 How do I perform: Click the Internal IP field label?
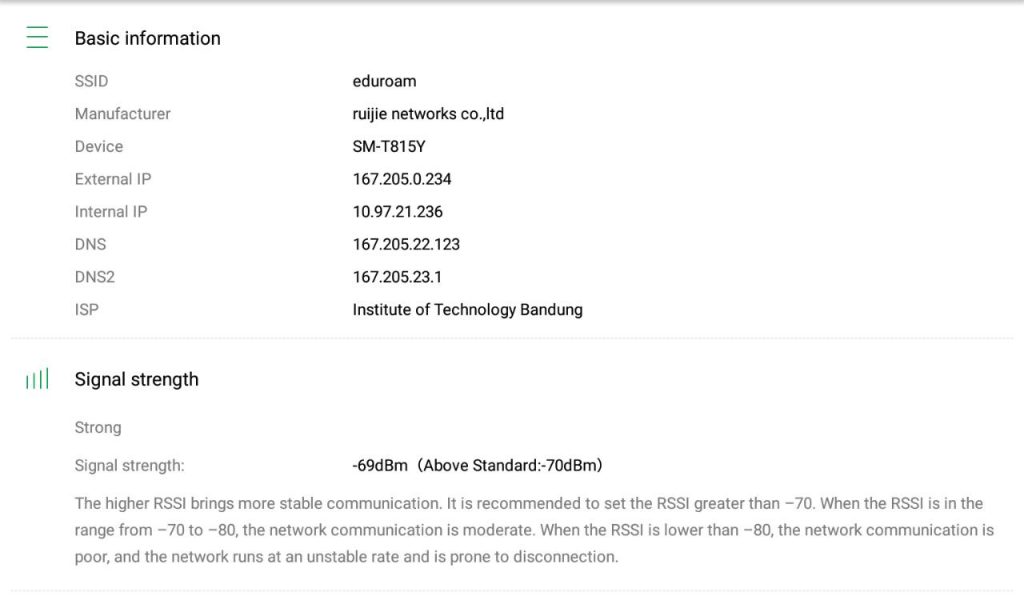coord(111,212)
